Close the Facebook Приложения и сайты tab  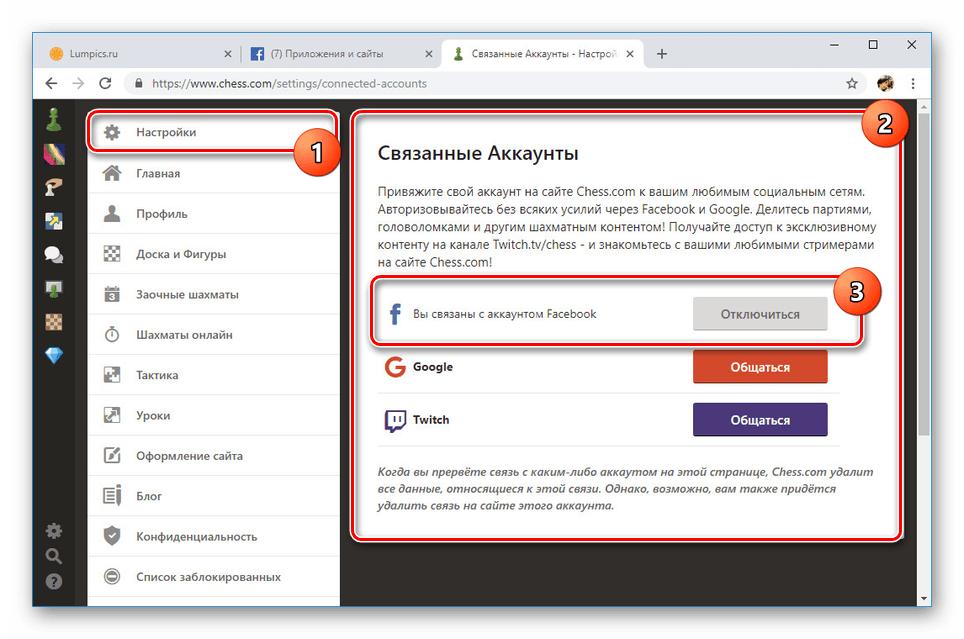point(429,54)
